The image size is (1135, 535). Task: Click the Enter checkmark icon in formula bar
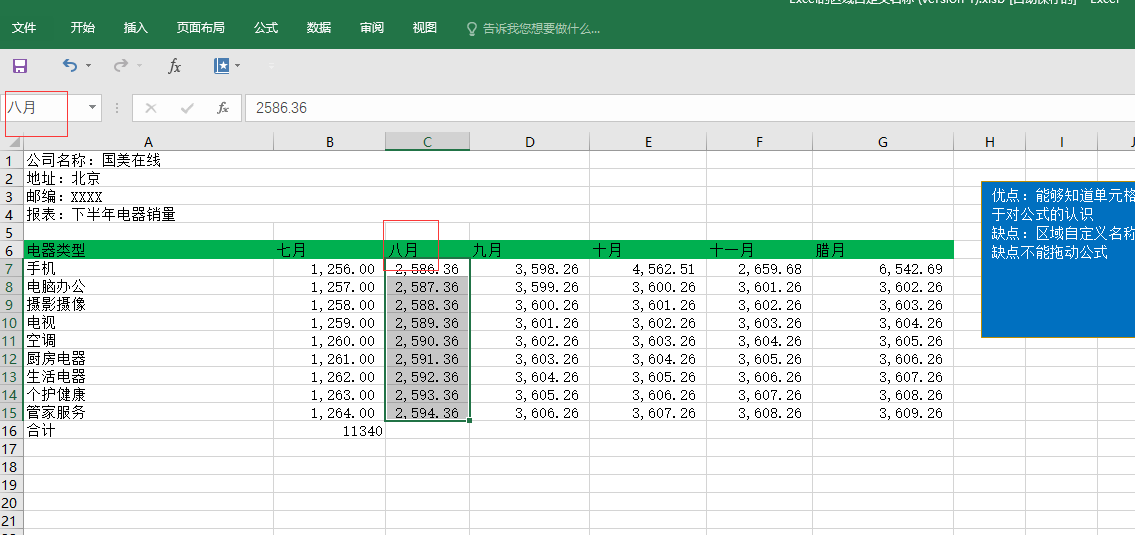pyautogui.click(x=187, y=108)
